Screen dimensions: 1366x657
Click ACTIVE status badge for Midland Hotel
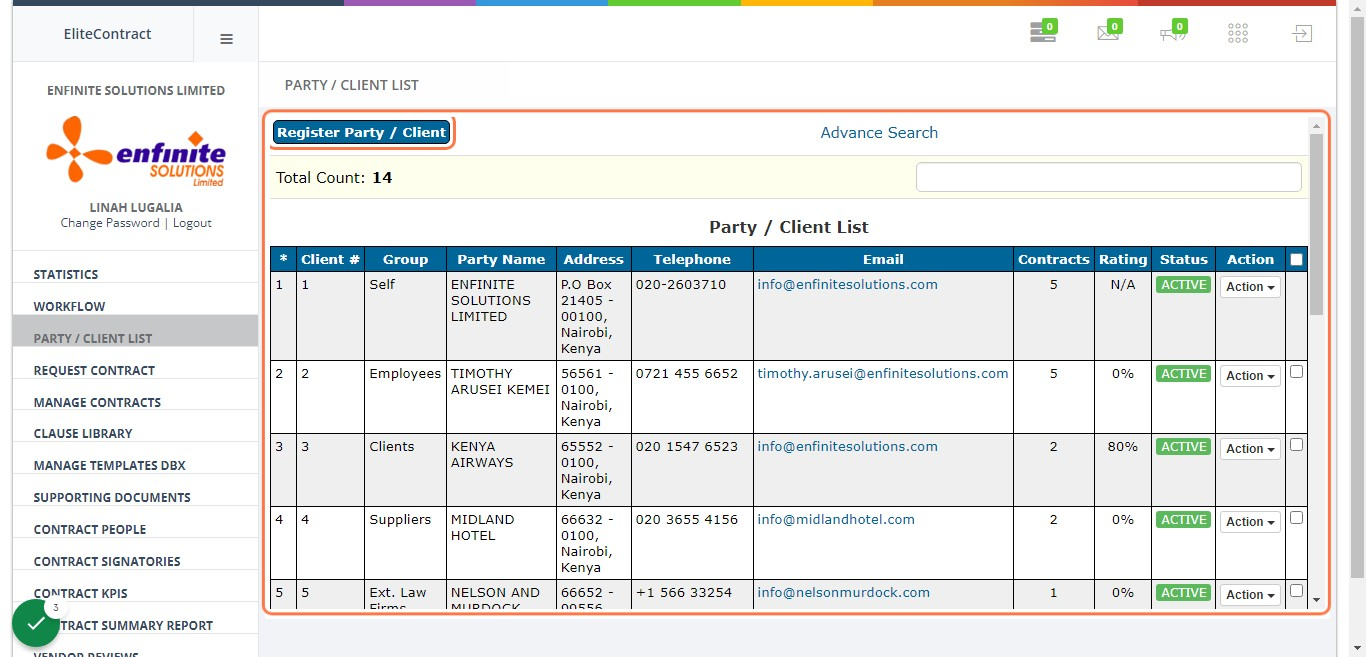(1183, 520)
